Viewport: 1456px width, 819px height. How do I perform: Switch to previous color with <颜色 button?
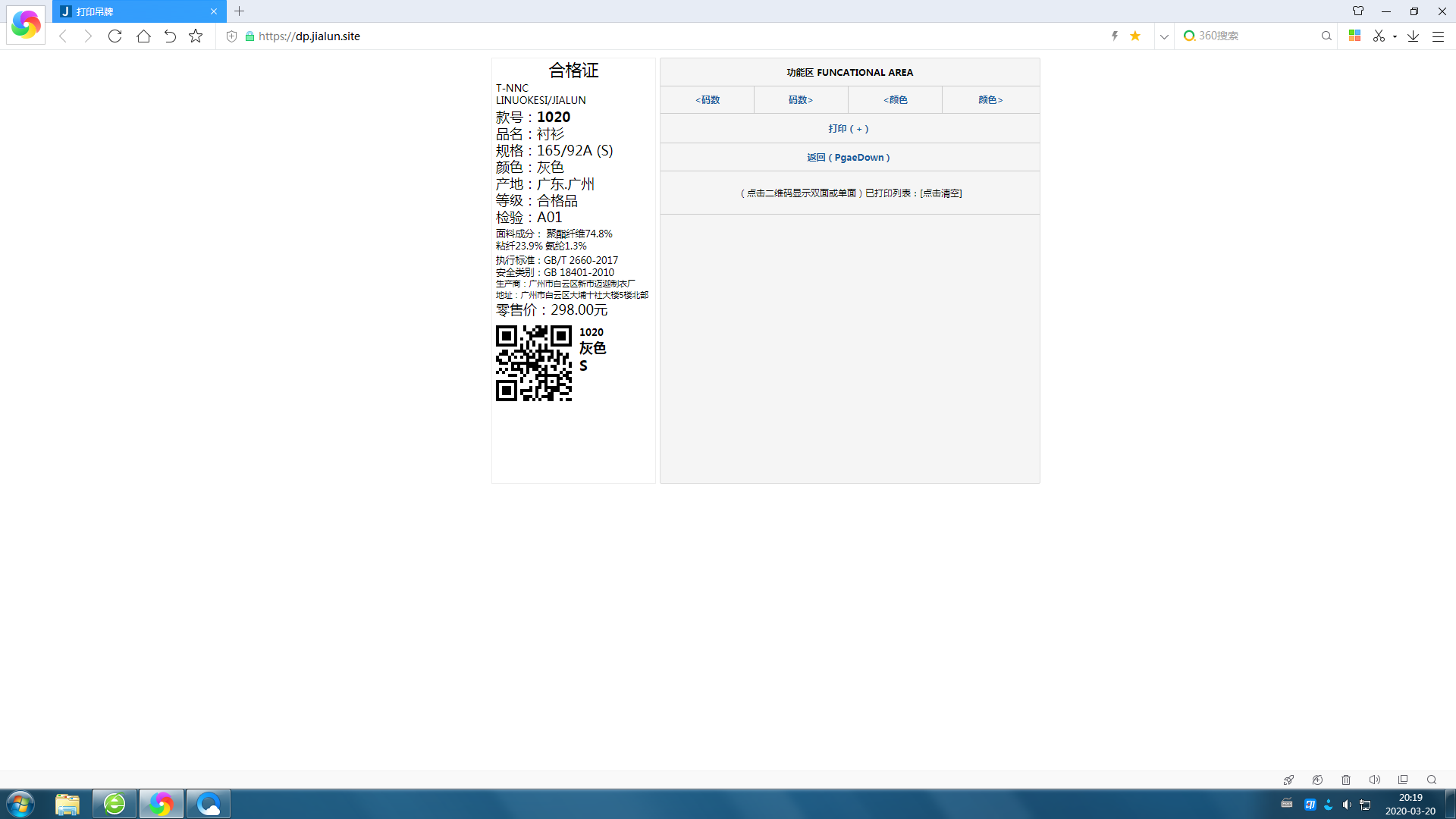tap(895, 100)
